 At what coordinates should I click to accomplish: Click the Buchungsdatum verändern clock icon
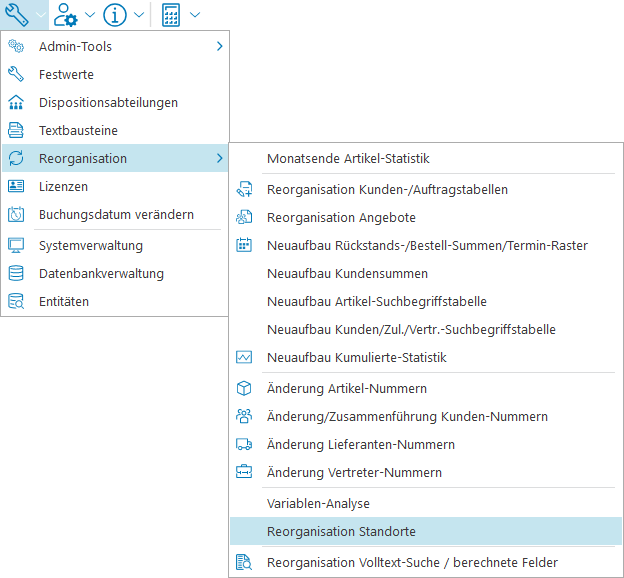pyautogui.click(x=16, y=214)
